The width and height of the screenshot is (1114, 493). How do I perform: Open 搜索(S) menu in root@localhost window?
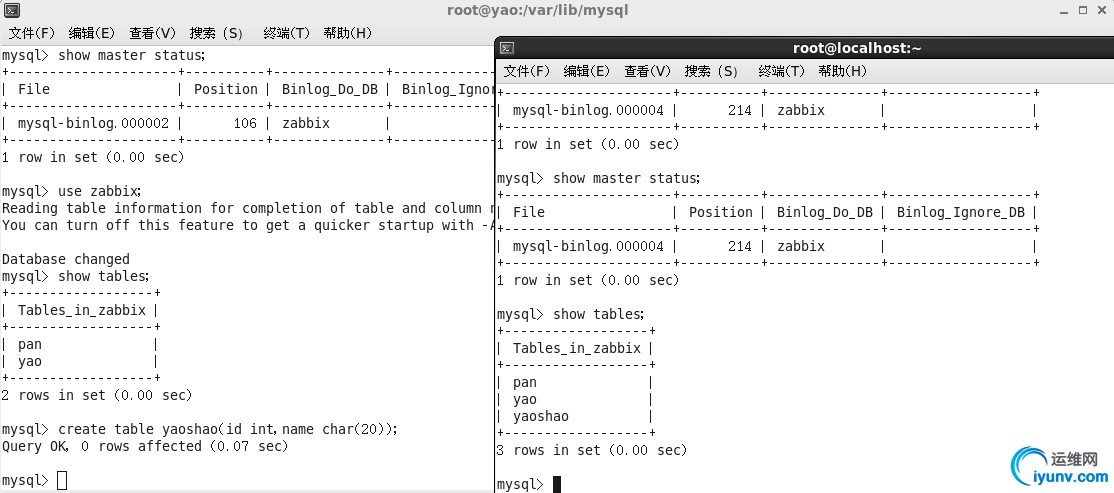click(712, 71)
